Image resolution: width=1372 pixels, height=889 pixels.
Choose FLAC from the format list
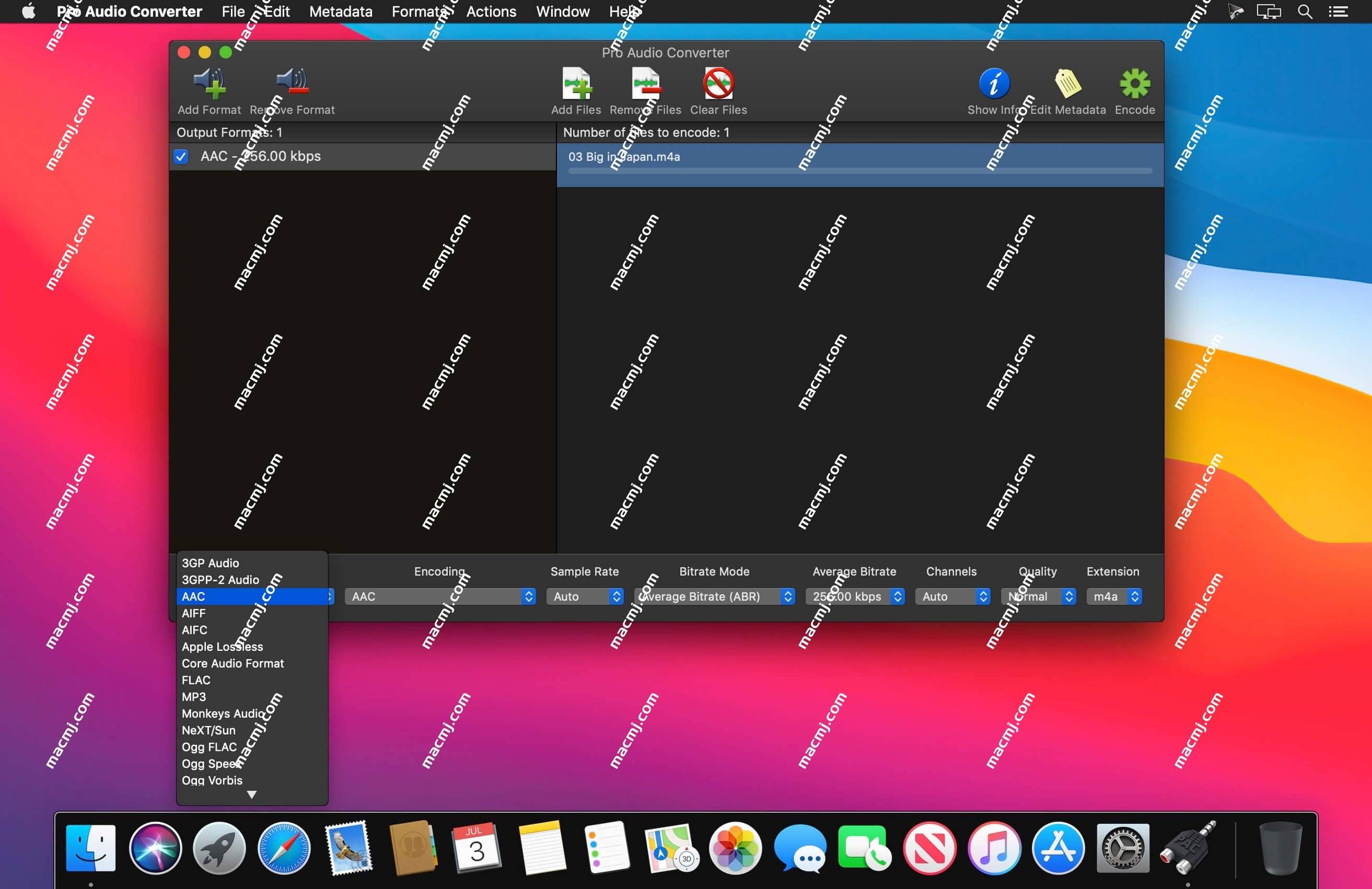[252, 680]
